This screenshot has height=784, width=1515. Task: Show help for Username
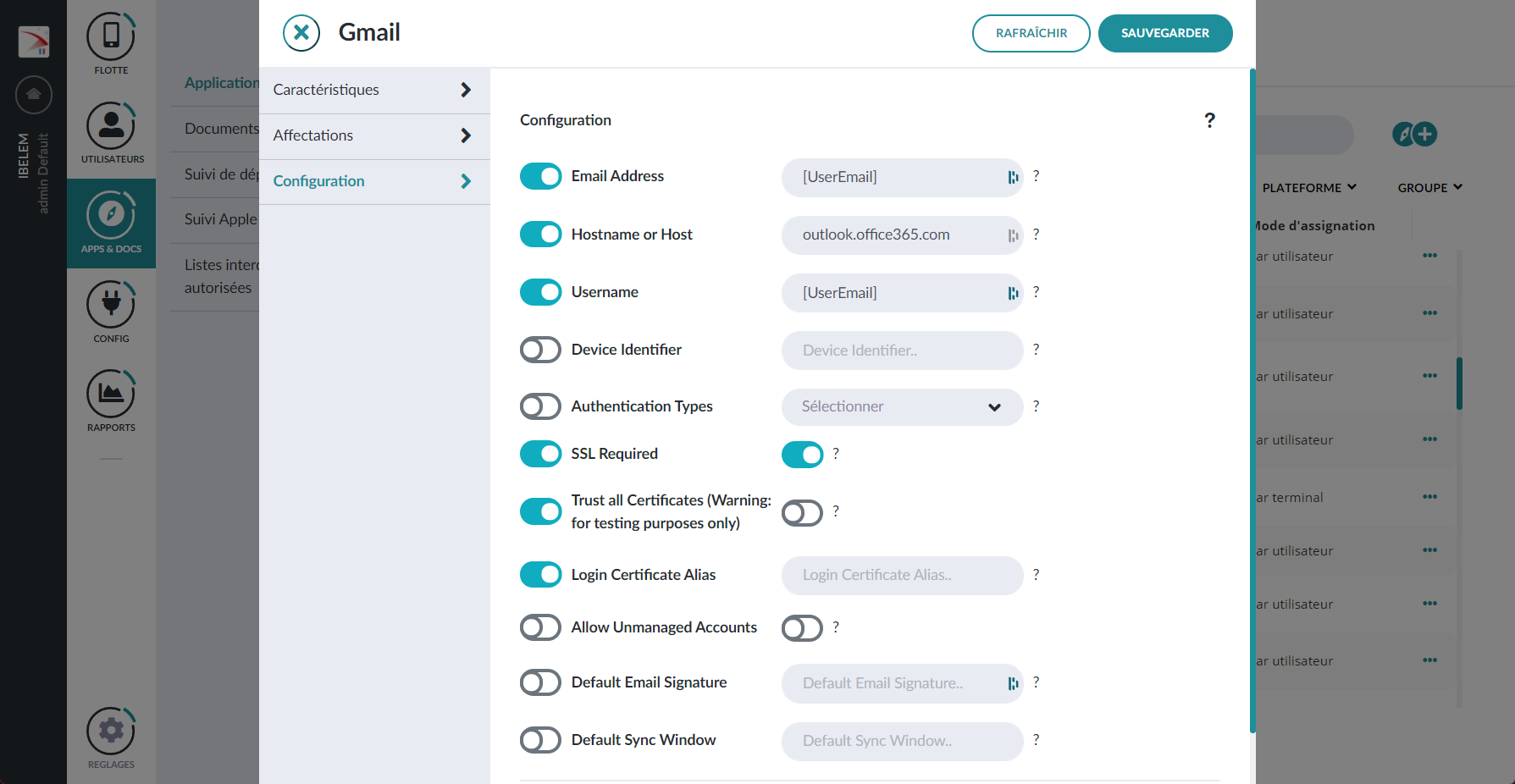1036,292
